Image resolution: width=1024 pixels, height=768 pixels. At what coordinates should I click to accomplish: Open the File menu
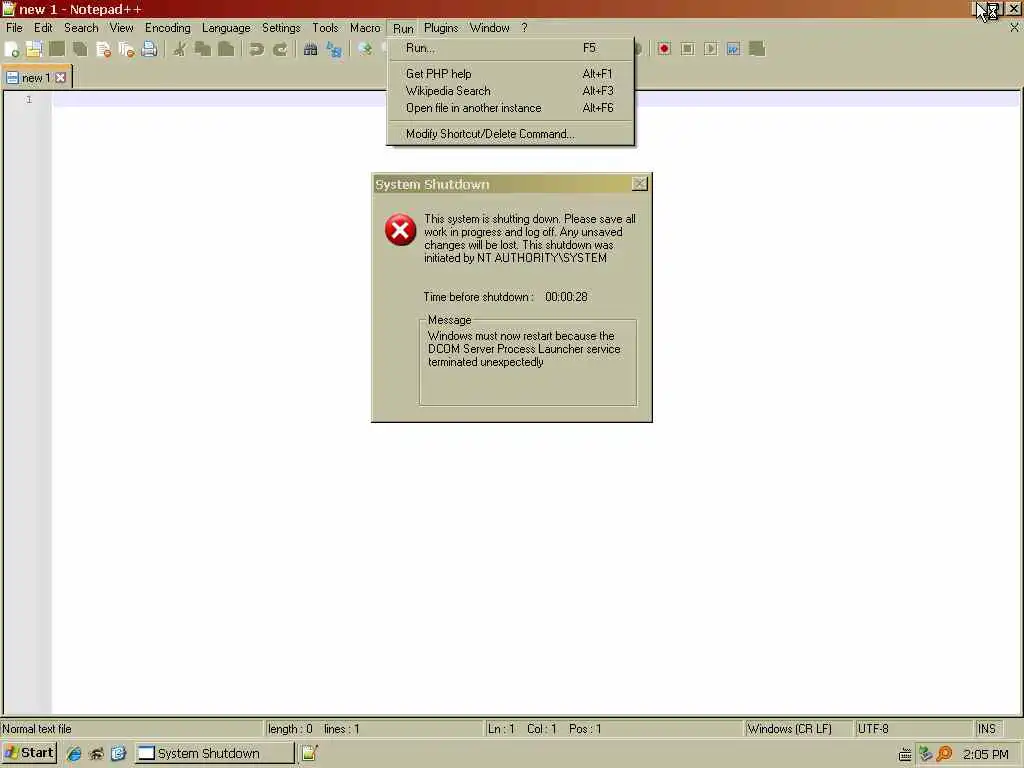(14, 28)
